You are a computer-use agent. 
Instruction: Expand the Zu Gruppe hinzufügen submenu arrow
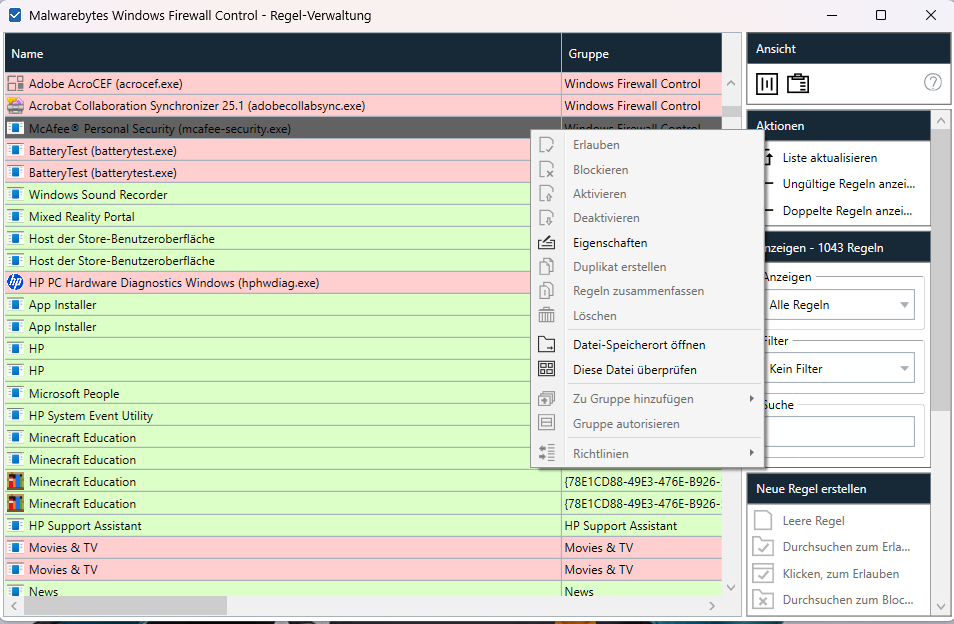751,398
